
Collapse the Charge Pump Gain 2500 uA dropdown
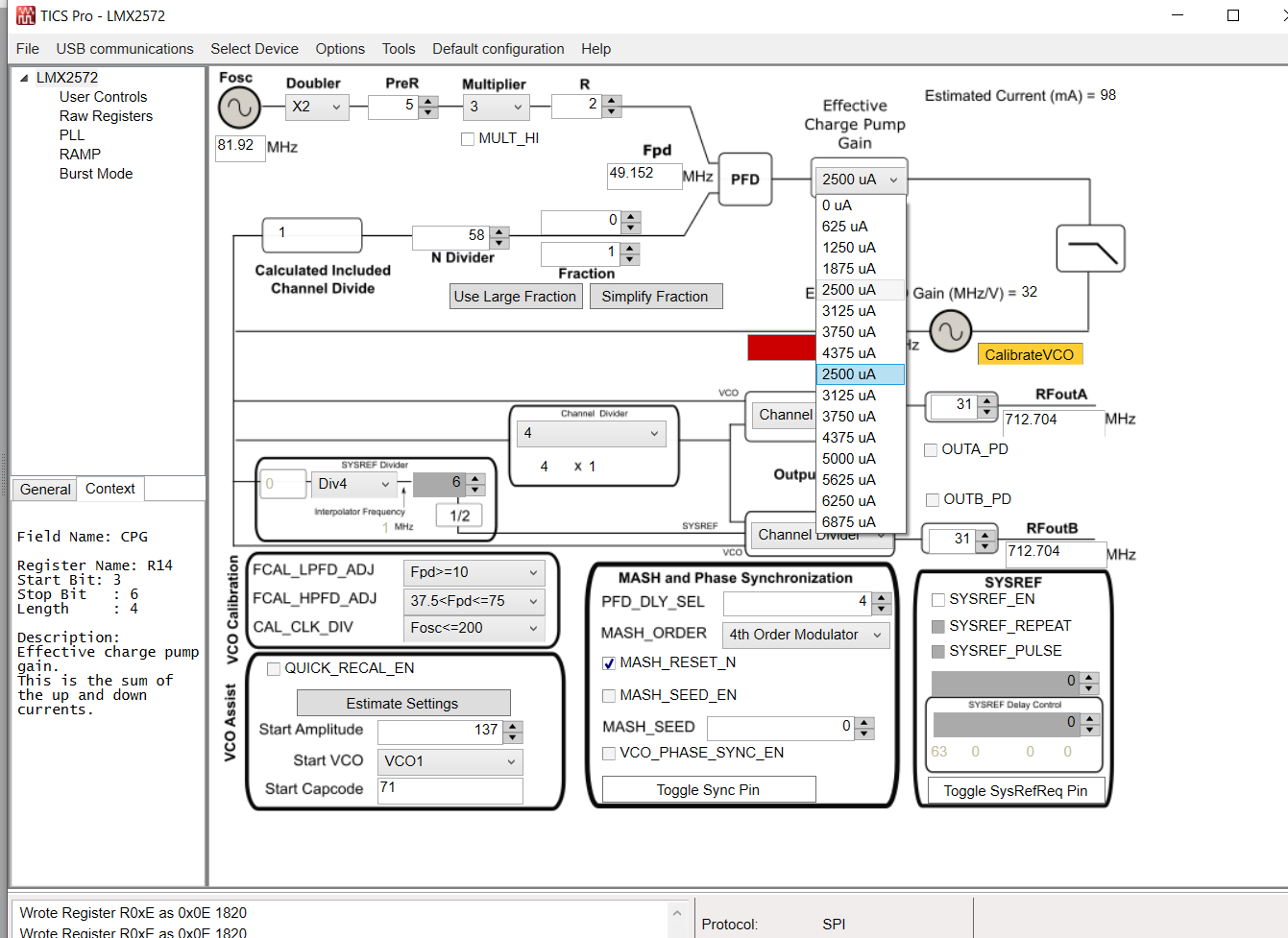coord(860,180)
